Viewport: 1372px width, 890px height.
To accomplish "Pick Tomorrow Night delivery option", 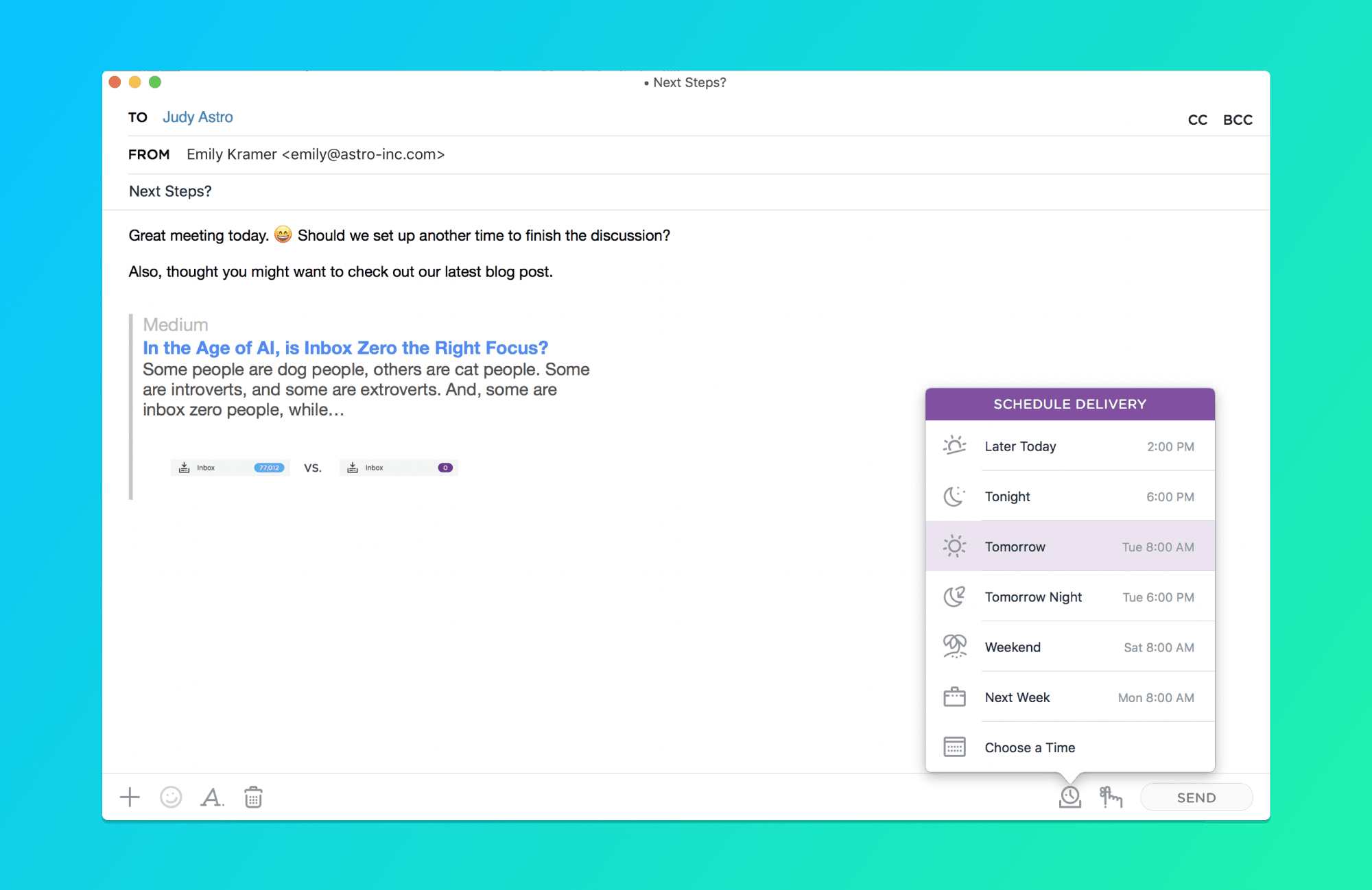I will pos(1069,597).
